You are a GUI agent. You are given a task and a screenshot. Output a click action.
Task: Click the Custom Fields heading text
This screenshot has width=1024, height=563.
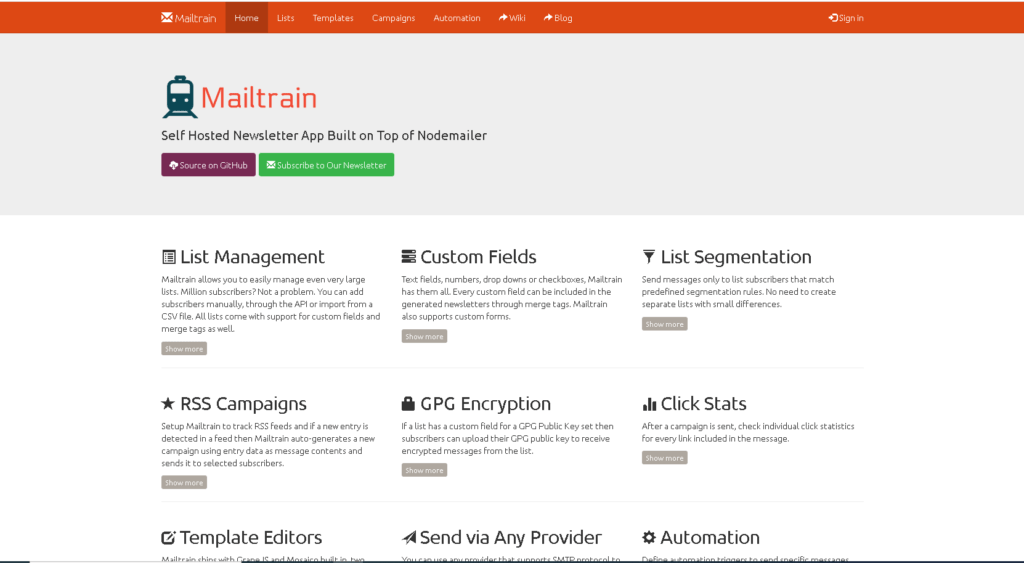tap(478, 257)
